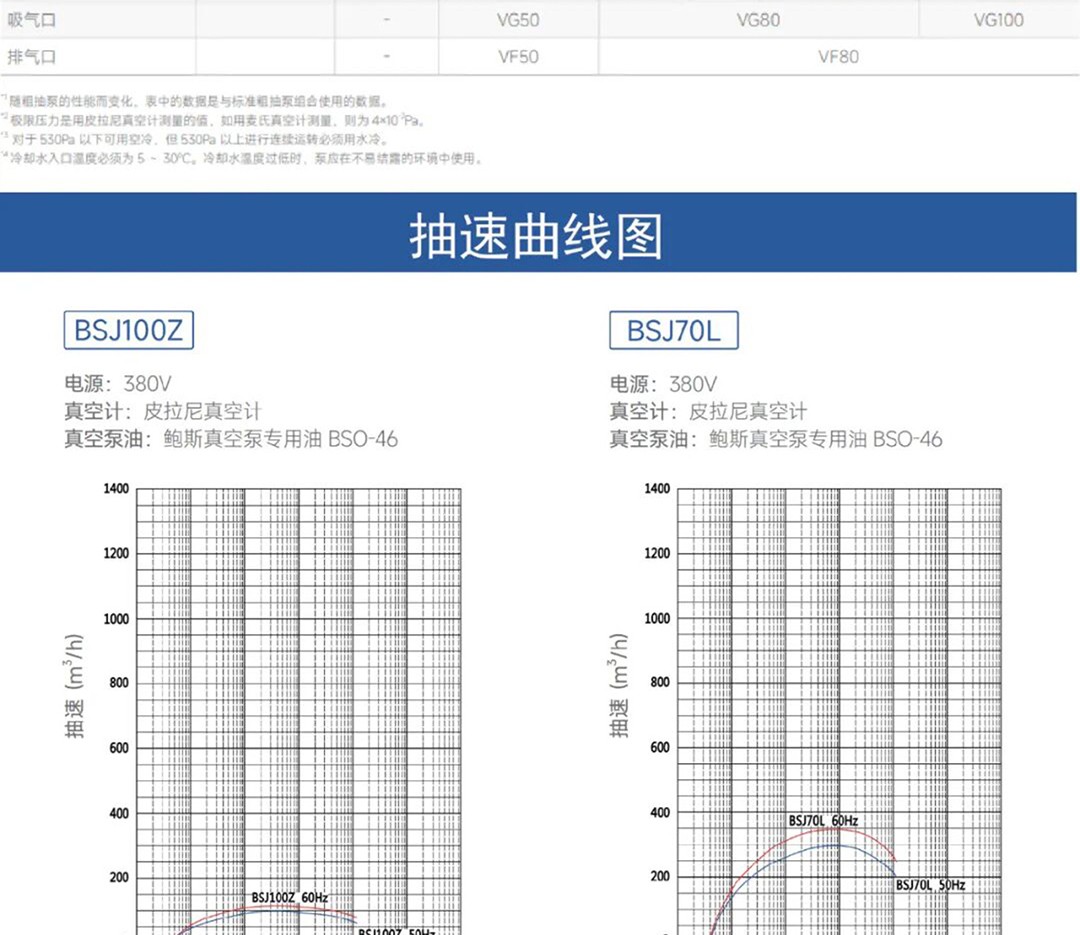Select the VF50 table cell
The image size is (1080, 935).
coord(518,56)
